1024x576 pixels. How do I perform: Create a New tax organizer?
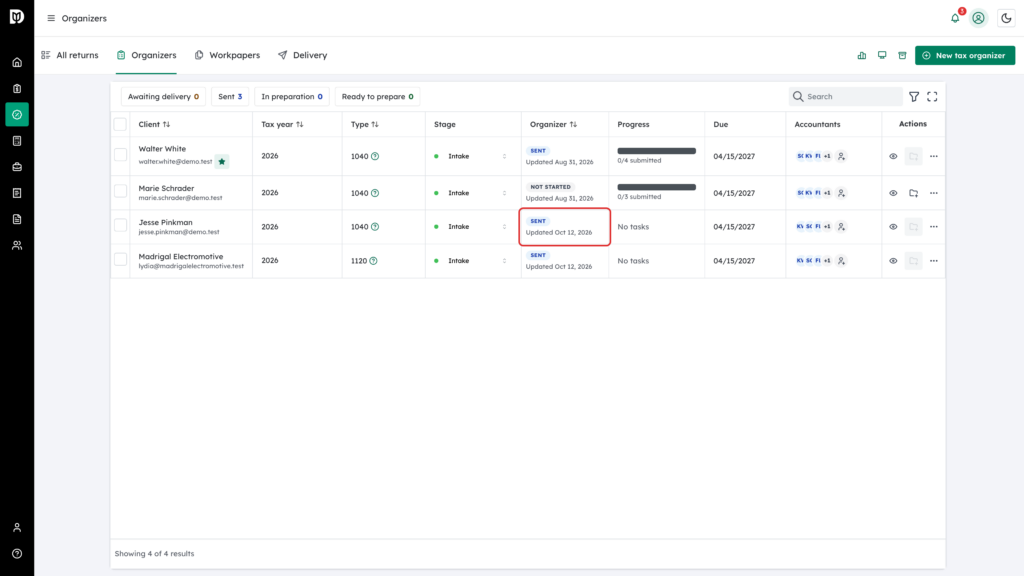[965, 56]
